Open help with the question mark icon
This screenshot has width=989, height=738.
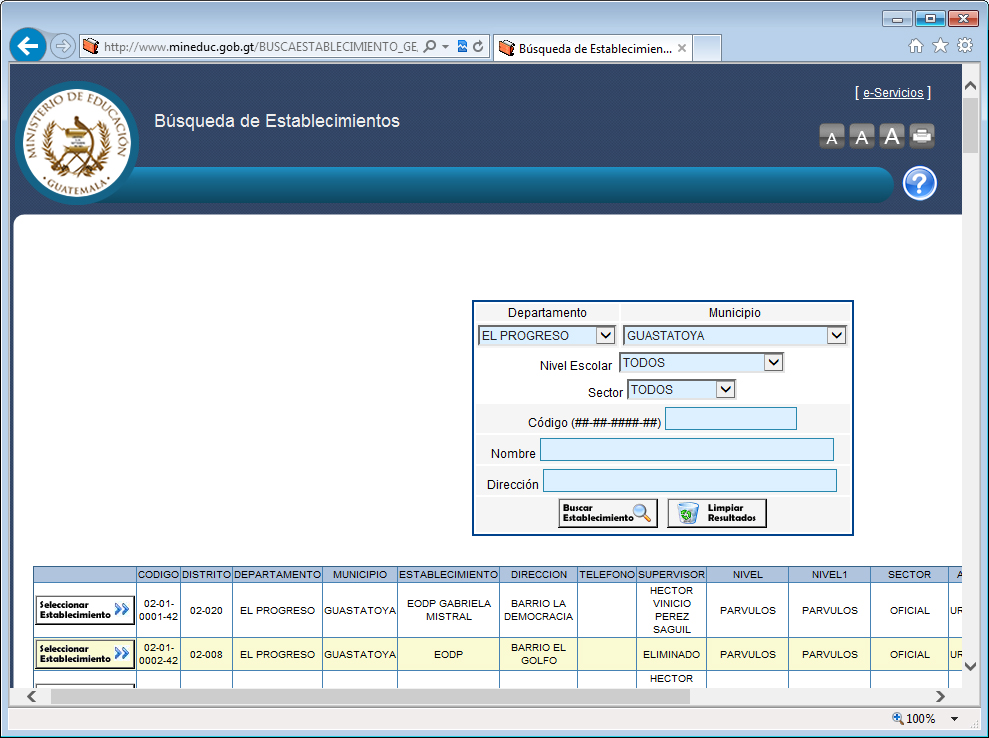tap(919, 184)
